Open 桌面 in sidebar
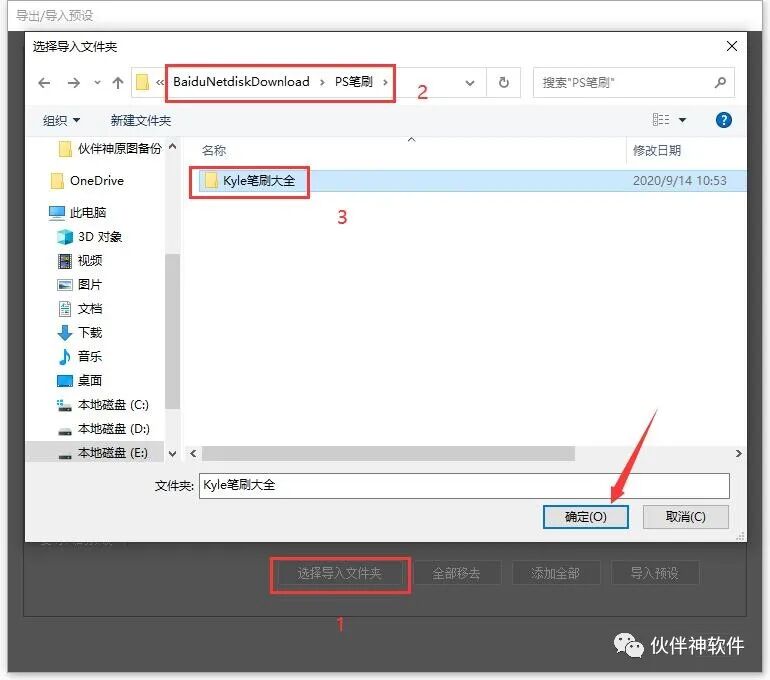Viewport: 770px width, 680px height. point(90,381)
